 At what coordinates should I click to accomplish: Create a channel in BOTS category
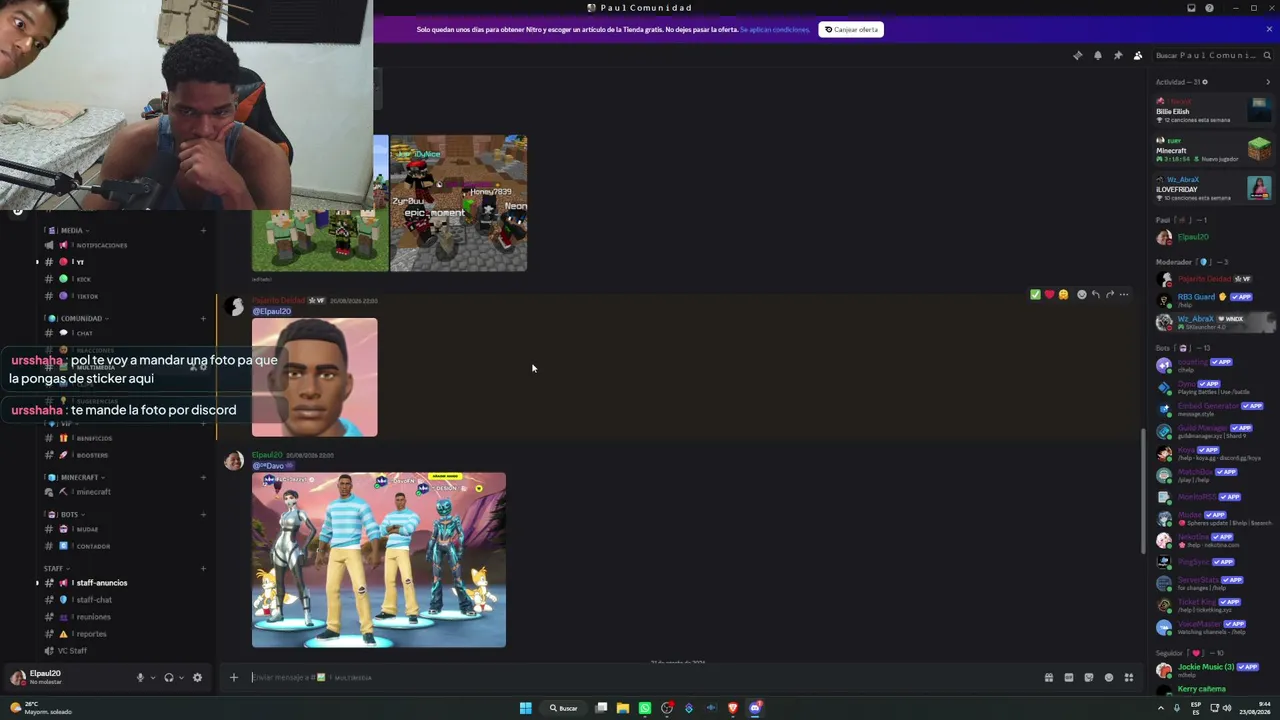coord(203,515)
